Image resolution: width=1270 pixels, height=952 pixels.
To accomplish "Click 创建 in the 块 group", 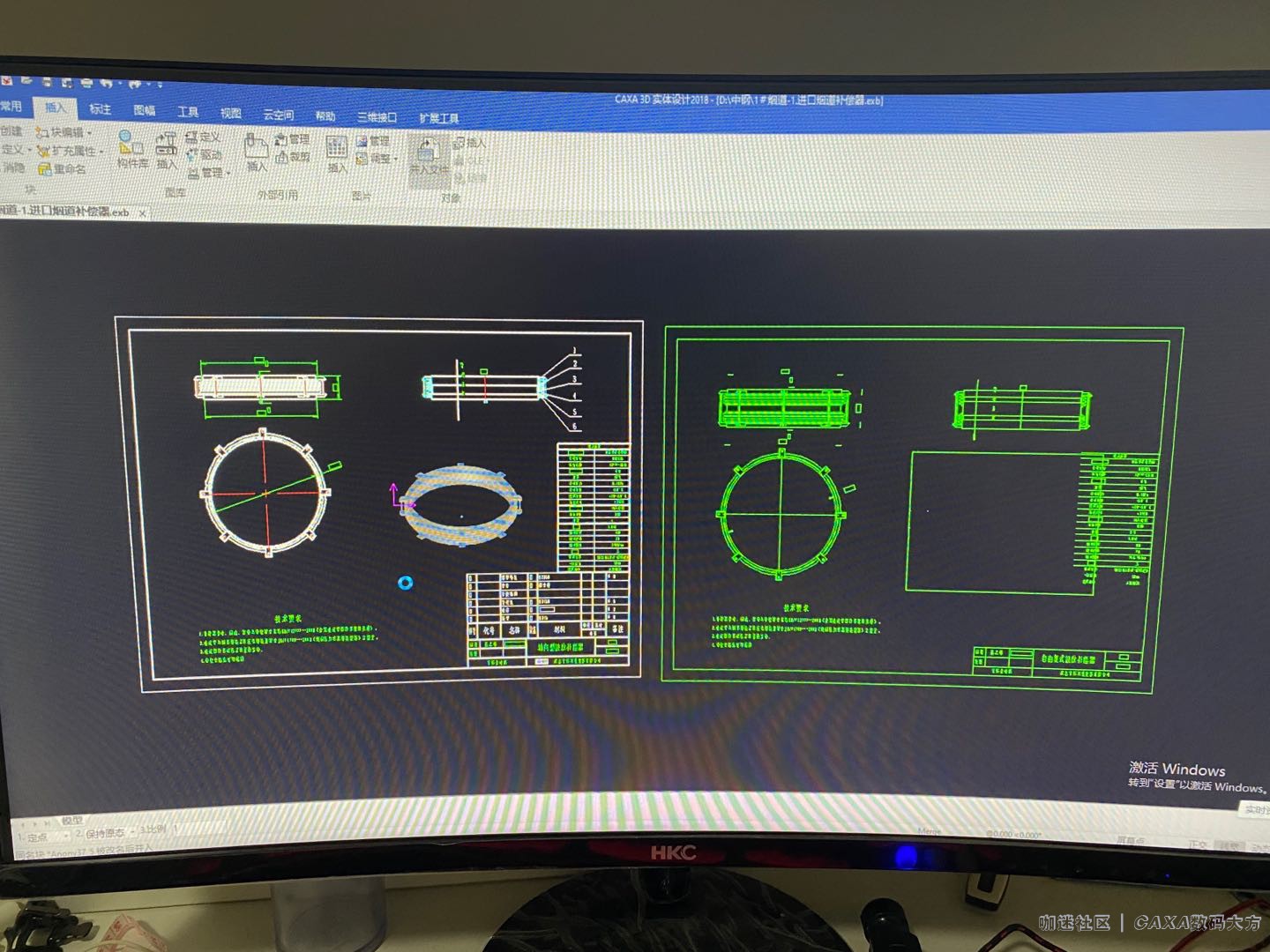I will click(11, 130).
